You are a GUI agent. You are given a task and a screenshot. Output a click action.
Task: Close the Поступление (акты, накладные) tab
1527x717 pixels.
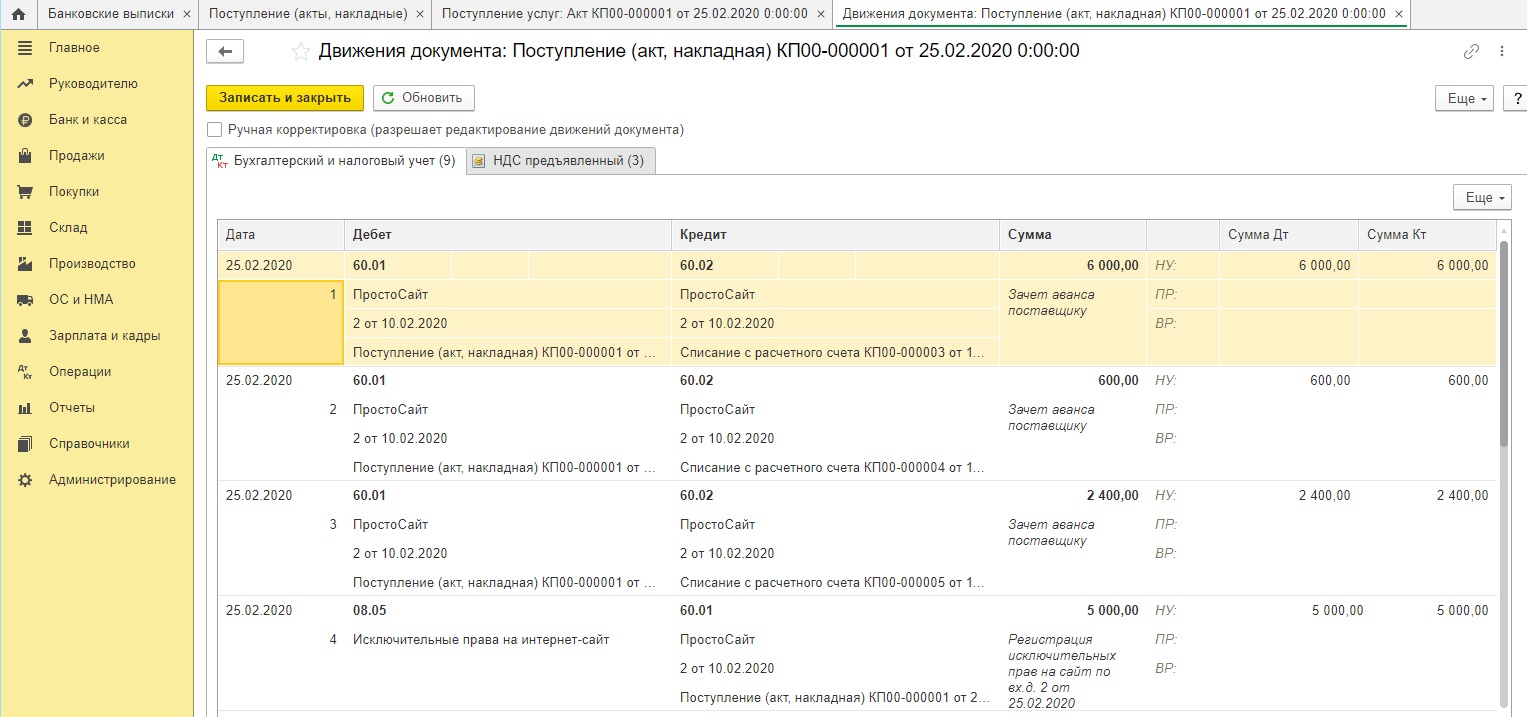[419, 14]
